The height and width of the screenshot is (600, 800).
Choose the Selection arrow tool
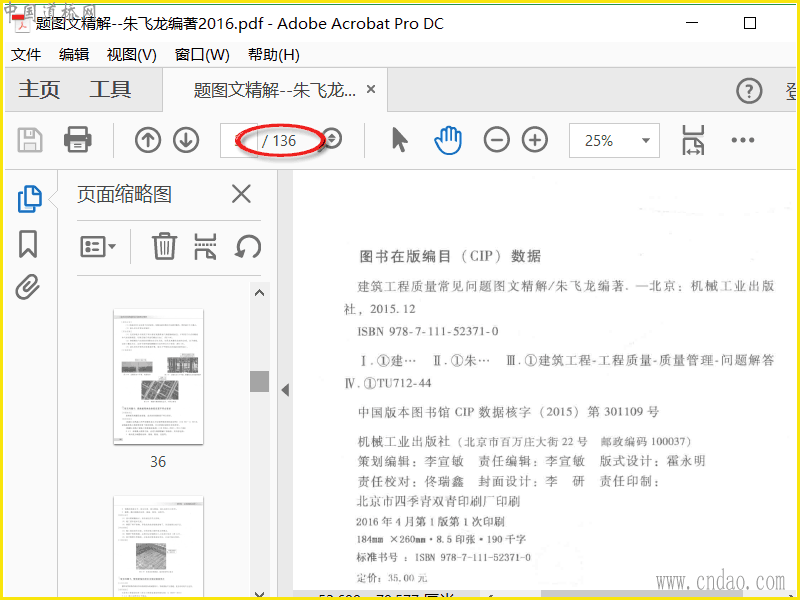click(399, 140)
